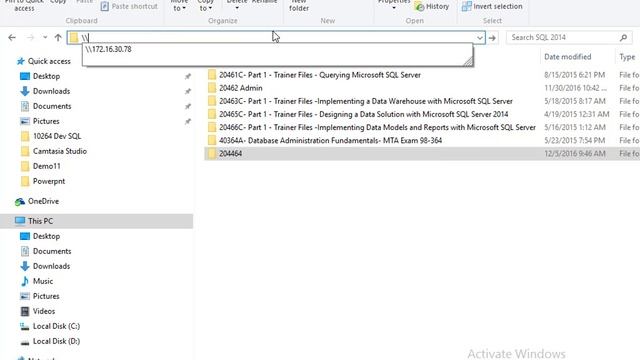The image size is (640, 360).
Task: Click the Back navigation arrow
Action: [x=12, y=38]
